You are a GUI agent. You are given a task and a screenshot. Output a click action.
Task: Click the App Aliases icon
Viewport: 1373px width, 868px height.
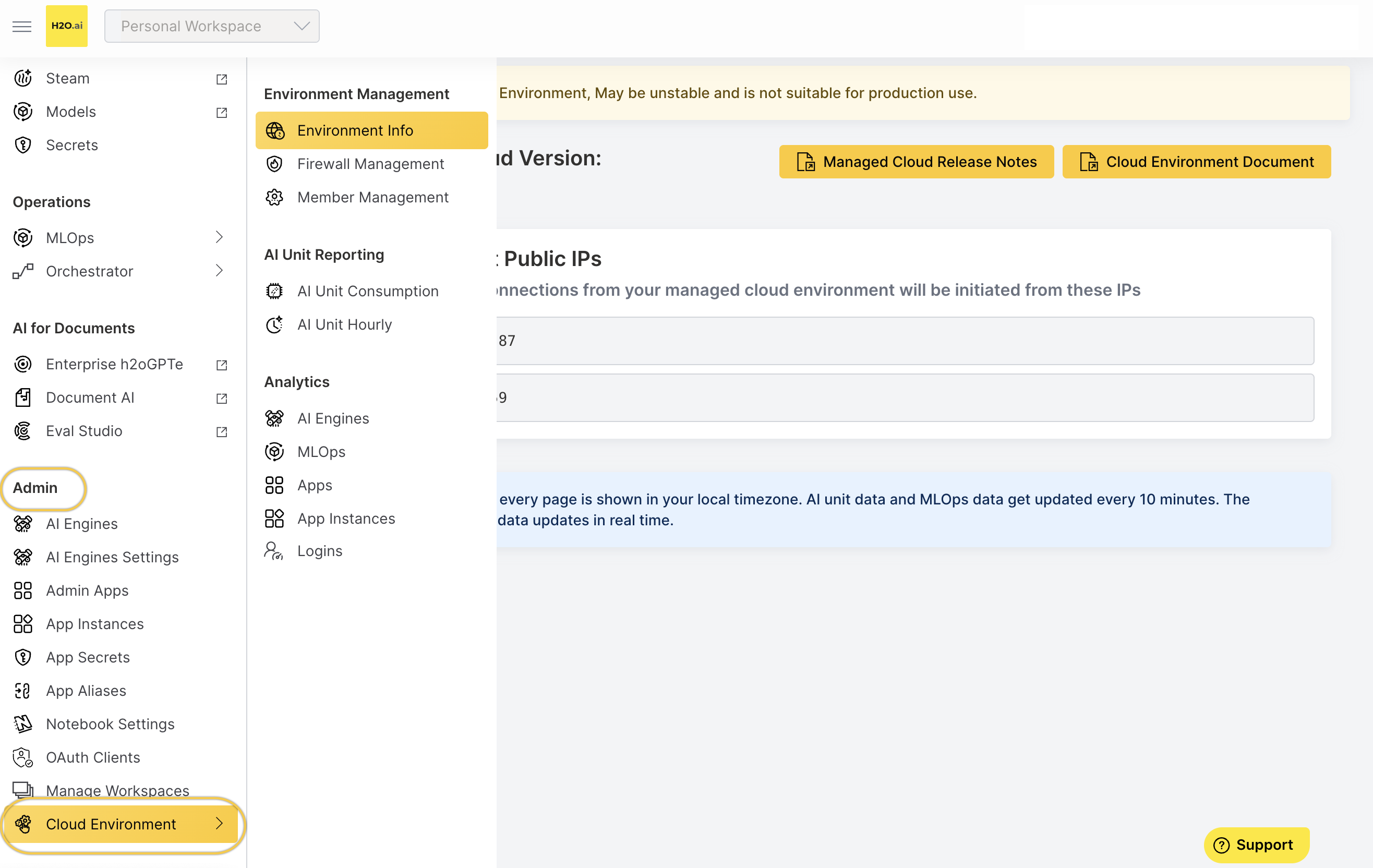click(23, 691)
